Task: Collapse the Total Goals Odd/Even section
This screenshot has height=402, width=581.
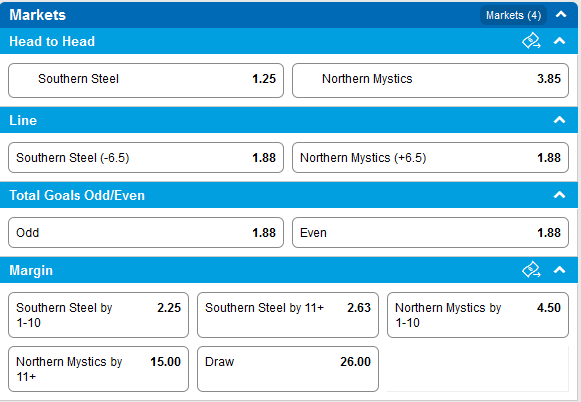Action: click(x=560, y=195)
